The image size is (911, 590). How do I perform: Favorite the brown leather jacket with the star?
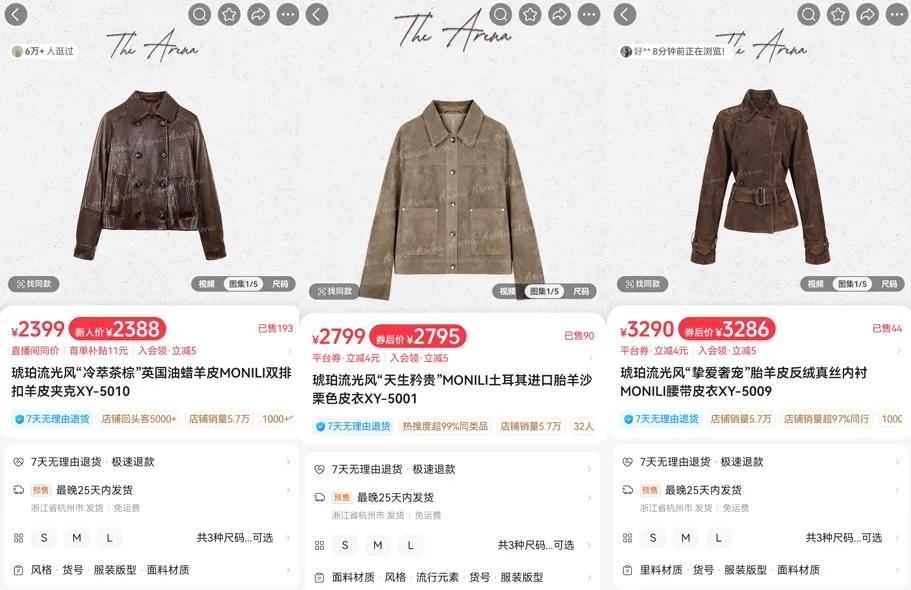click(229, 15)
